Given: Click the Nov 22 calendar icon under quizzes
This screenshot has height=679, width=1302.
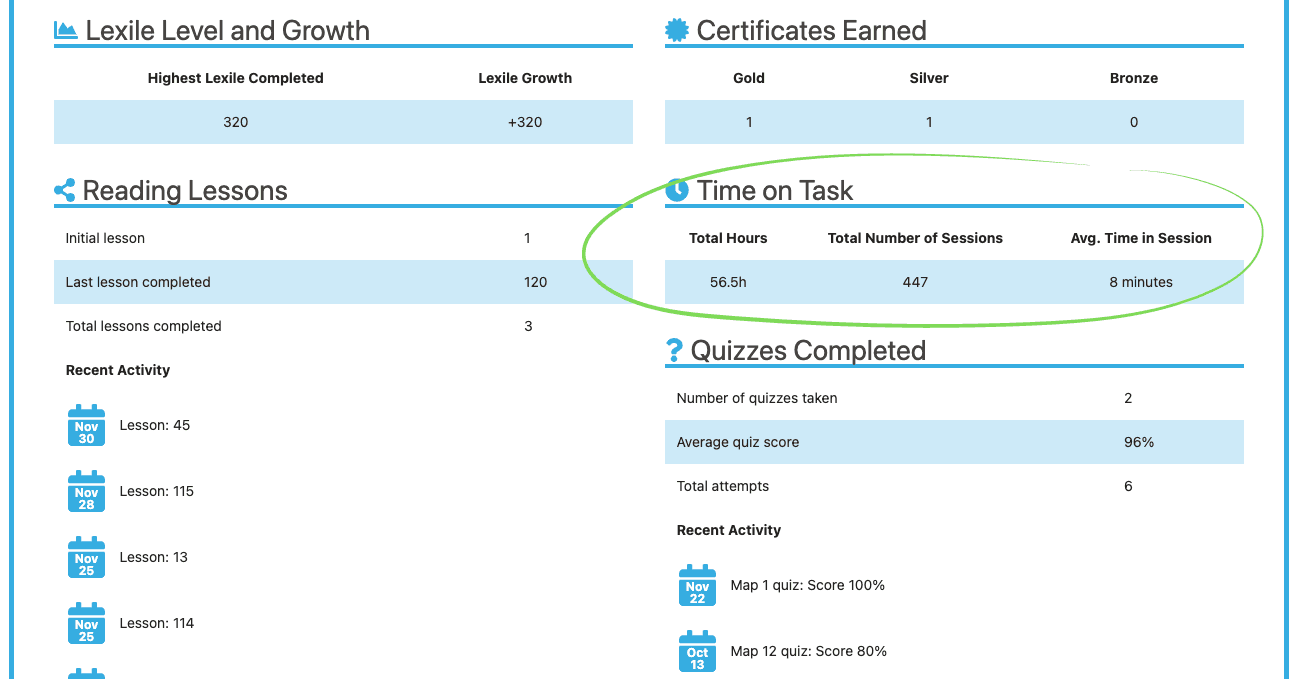Looking at the screenshot, I should [697, 586].
